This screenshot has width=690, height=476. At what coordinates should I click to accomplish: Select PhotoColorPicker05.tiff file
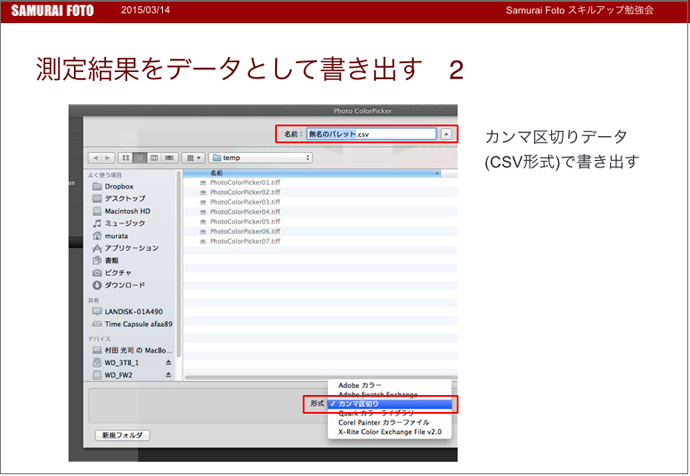(240, 221)
